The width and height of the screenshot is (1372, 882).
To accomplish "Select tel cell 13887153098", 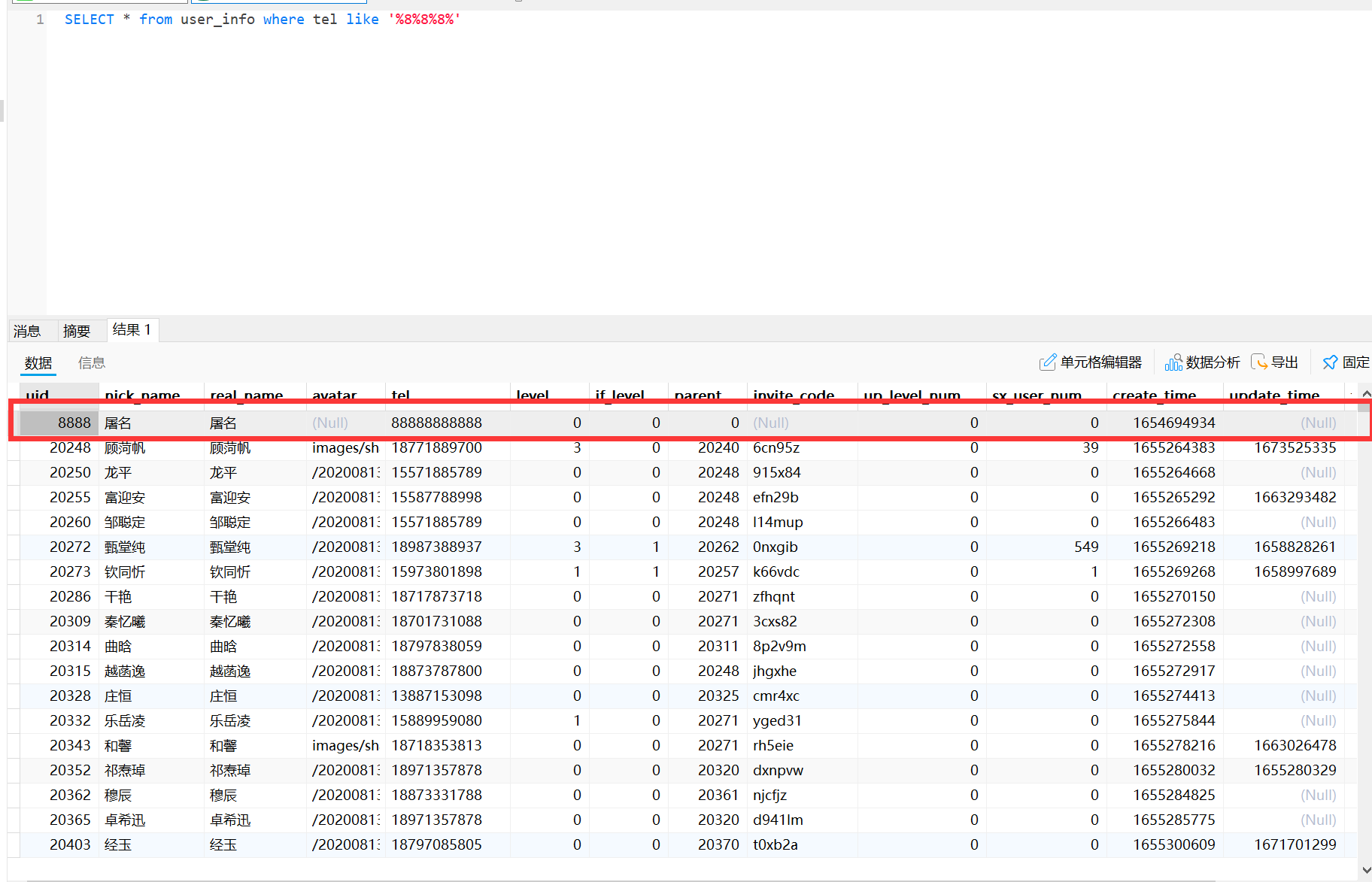I will 448,696.
